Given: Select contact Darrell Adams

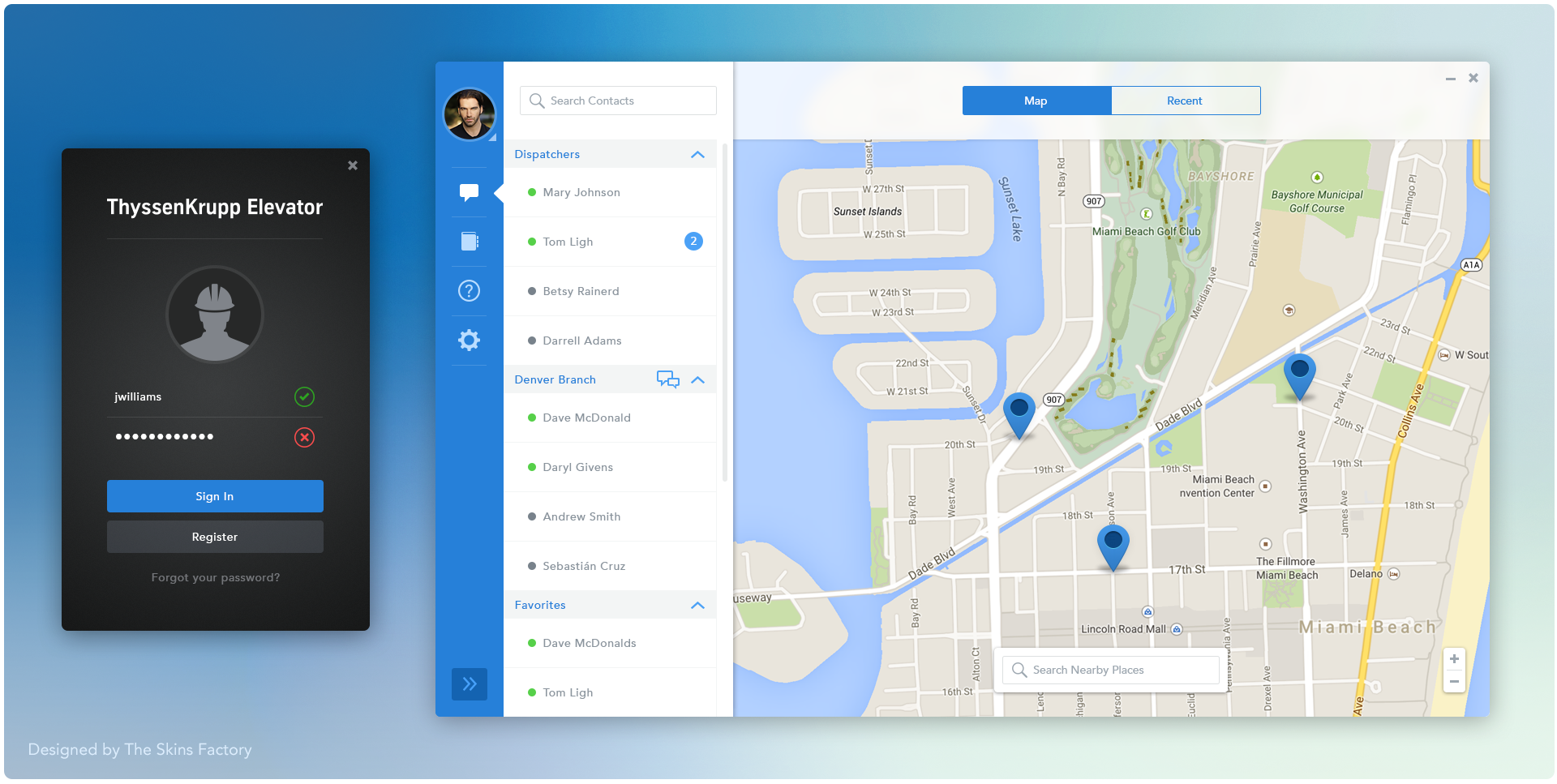Looking at the screenshot, I should [x=610, y=341].
